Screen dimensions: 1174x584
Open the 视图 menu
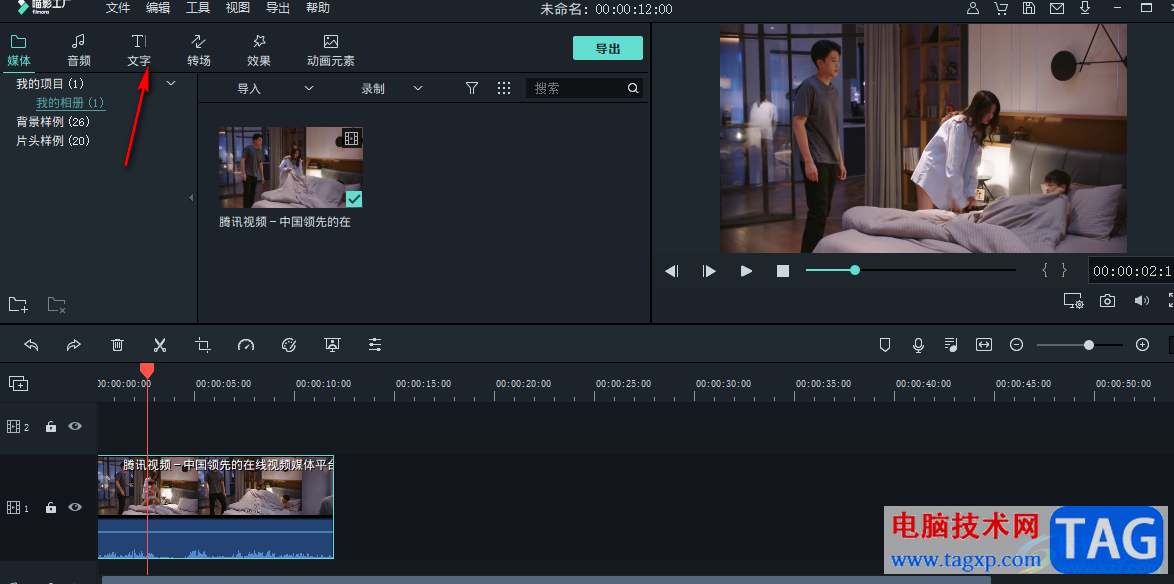[x=238, y=8]
